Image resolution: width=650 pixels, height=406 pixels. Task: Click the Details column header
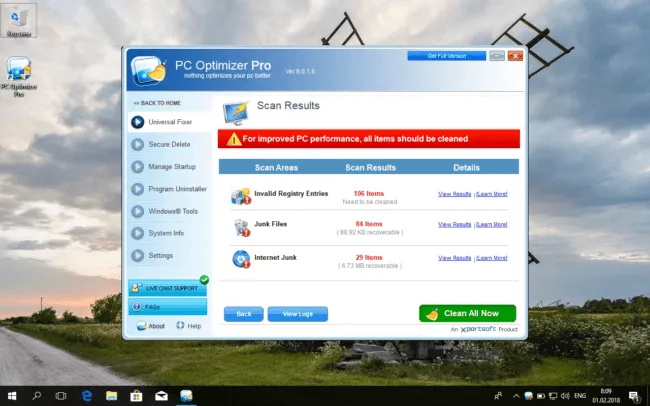pyautogui.click(x=466, y=168)
